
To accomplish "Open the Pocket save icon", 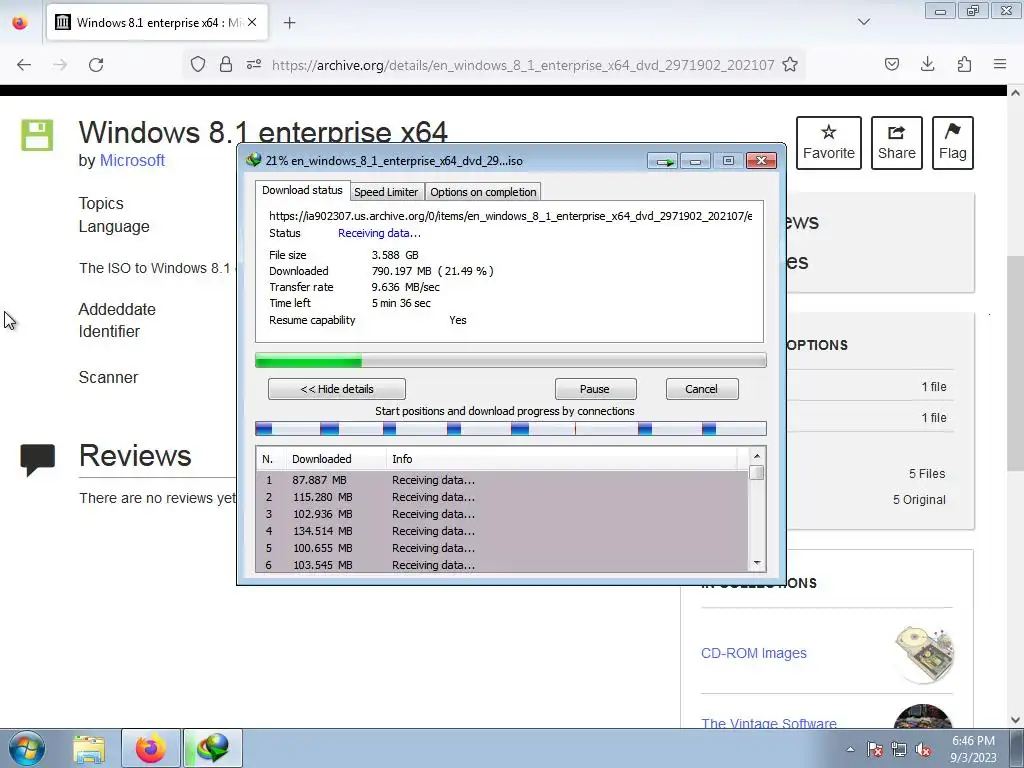I will point(891,64).
